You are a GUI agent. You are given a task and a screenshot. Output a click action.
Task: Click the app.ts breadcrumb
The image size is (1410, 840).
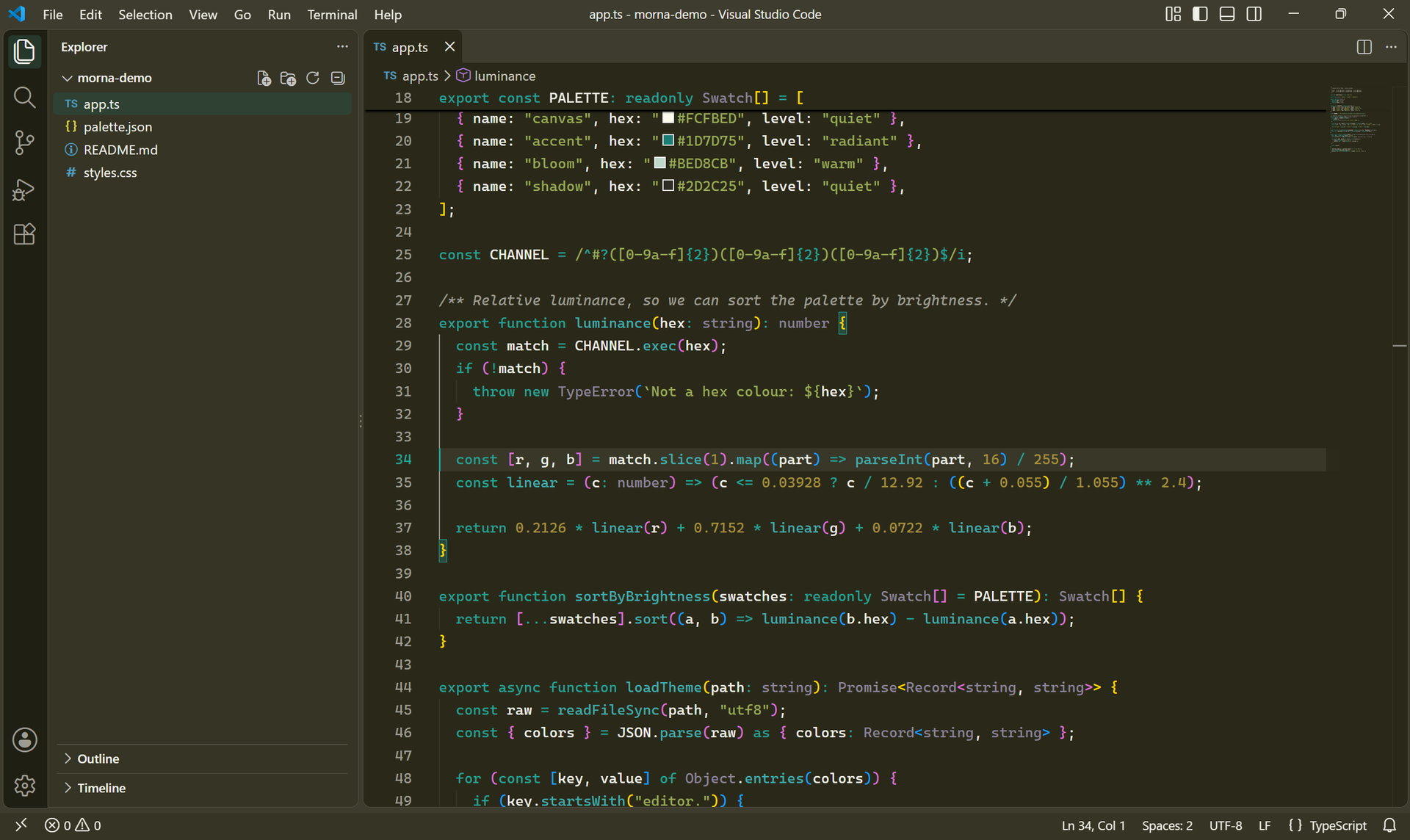pos(411,76)
